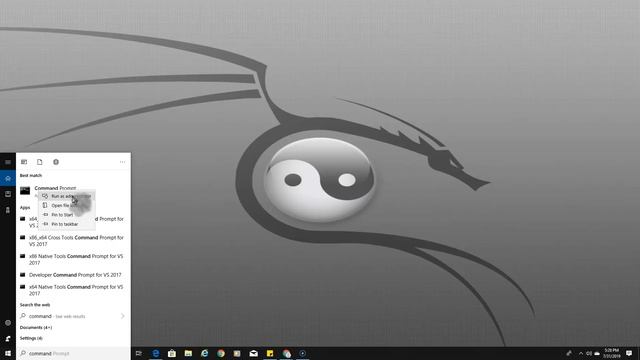The image size is (640, 360).
Task: Open Developer Command Prompt for VS 2017
Action: pyautogui.click(x=73, y=275)
